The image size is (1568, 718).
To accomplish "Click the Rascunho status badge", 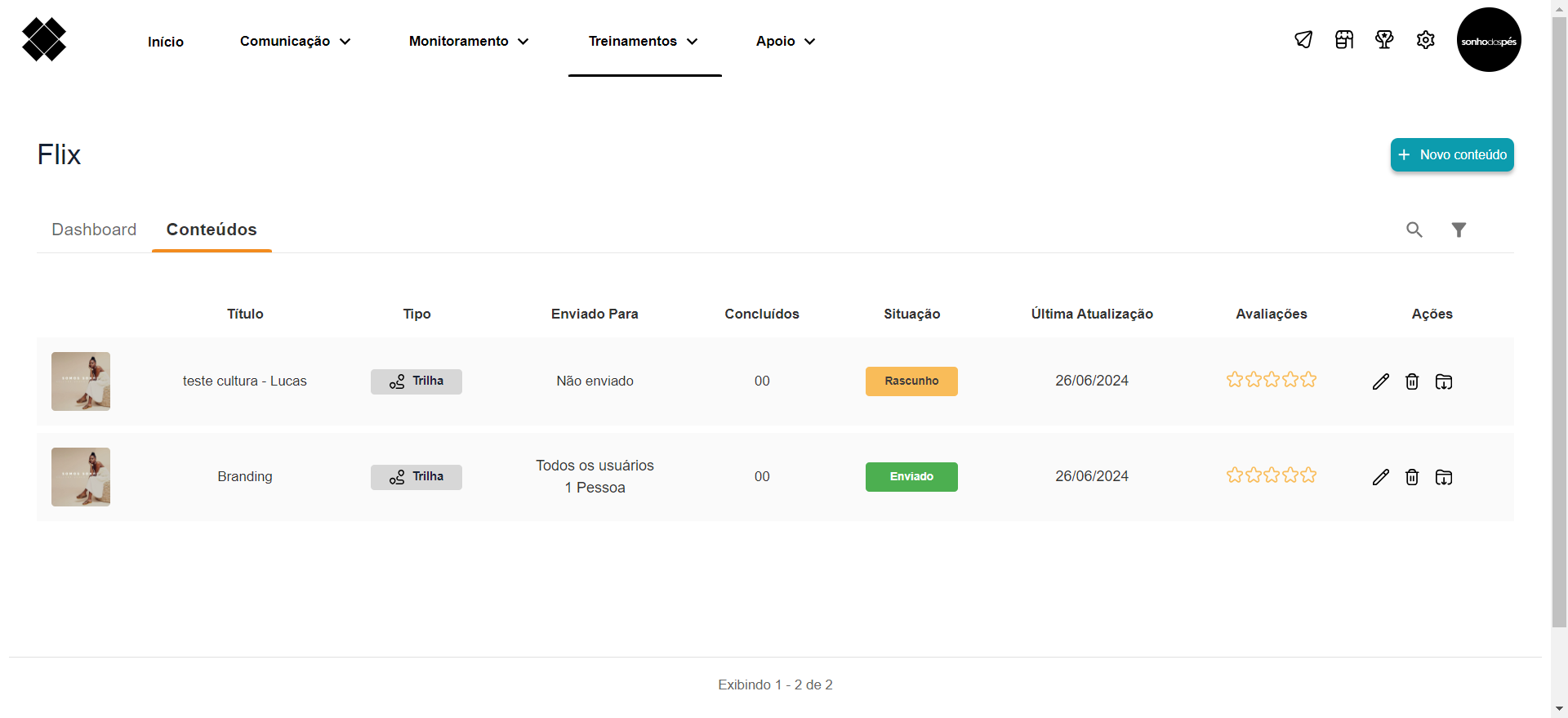I will click(x=911, y=381).
